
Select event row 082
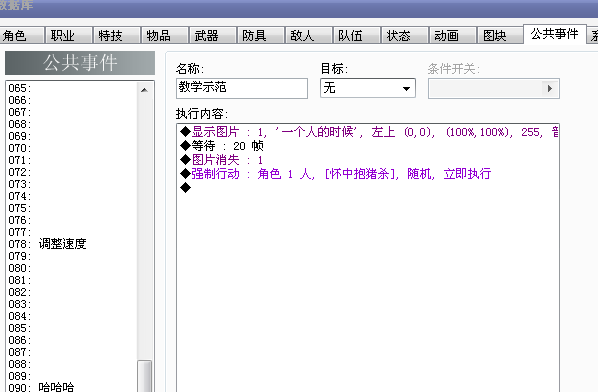[x=72, y=292]
